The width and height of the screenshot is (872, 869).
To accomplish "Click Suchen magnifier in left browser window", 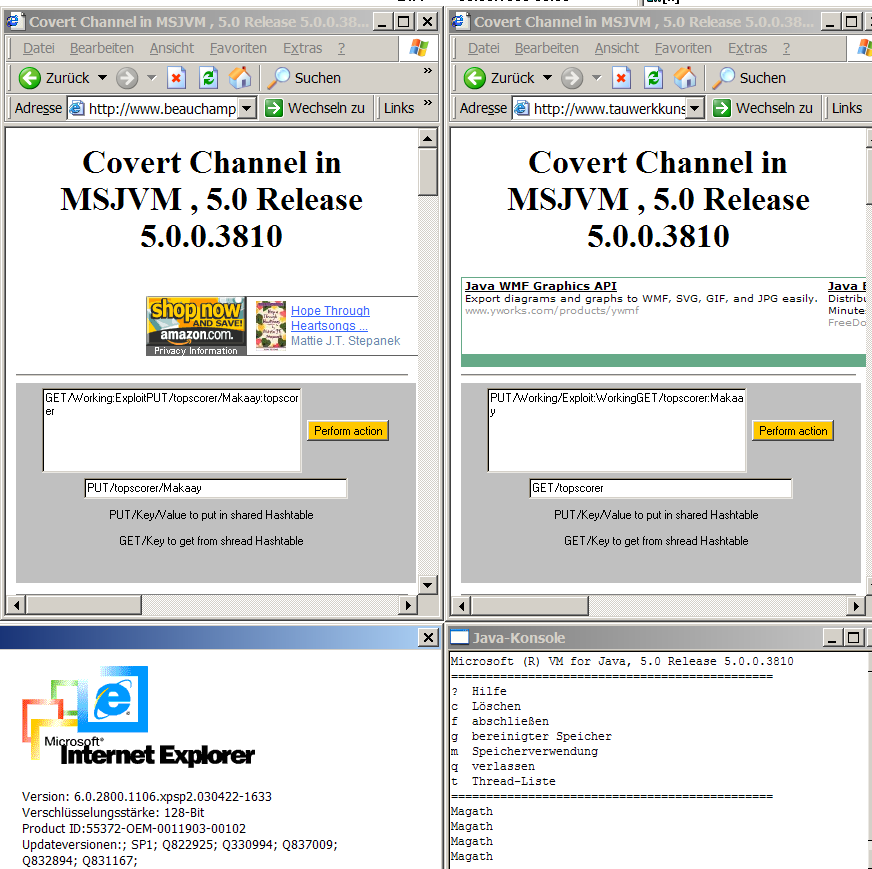I will pyautogui.click(x=279, y=78).
